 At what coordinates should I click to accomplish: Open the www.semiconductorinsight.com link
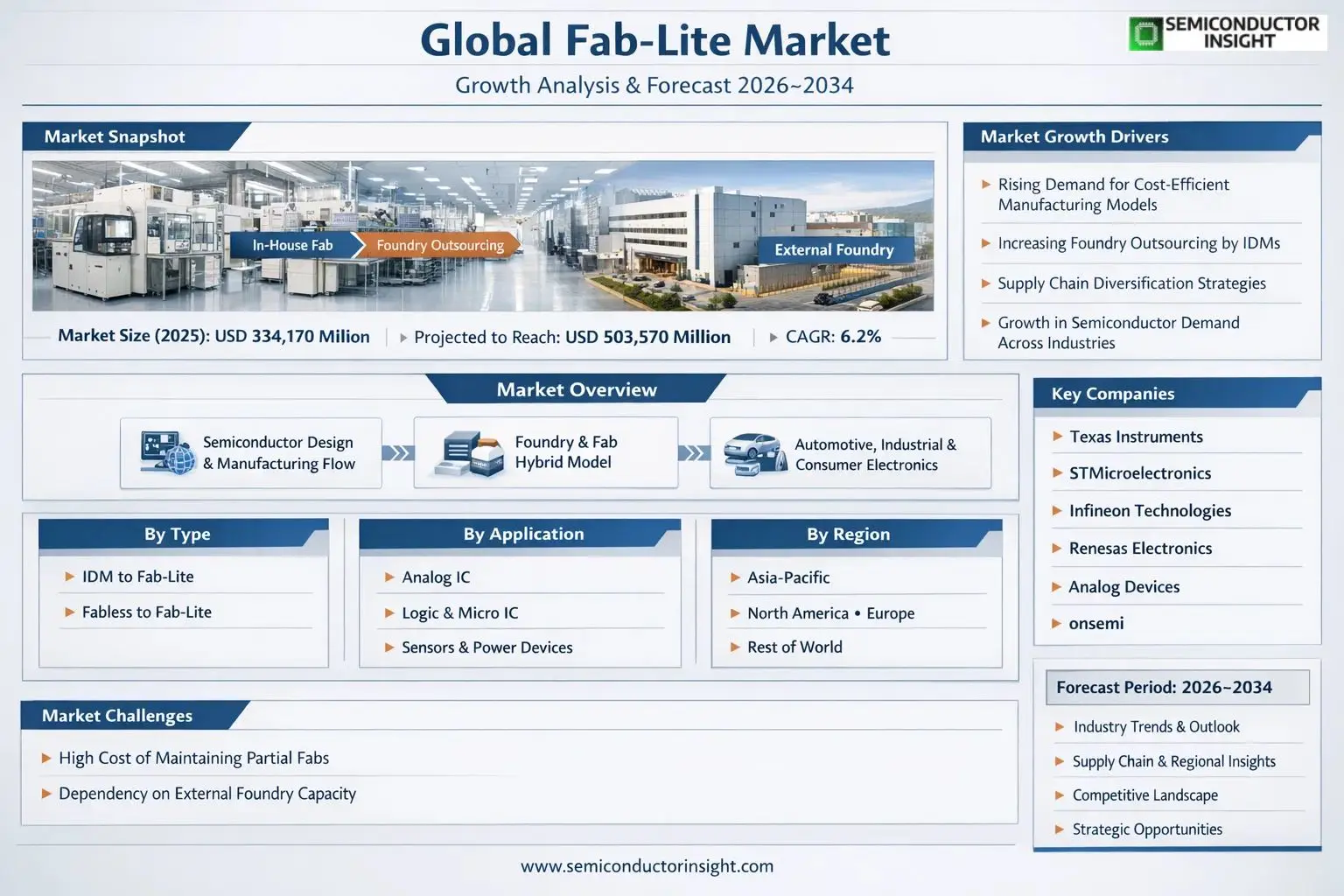[x=647, y=866]
